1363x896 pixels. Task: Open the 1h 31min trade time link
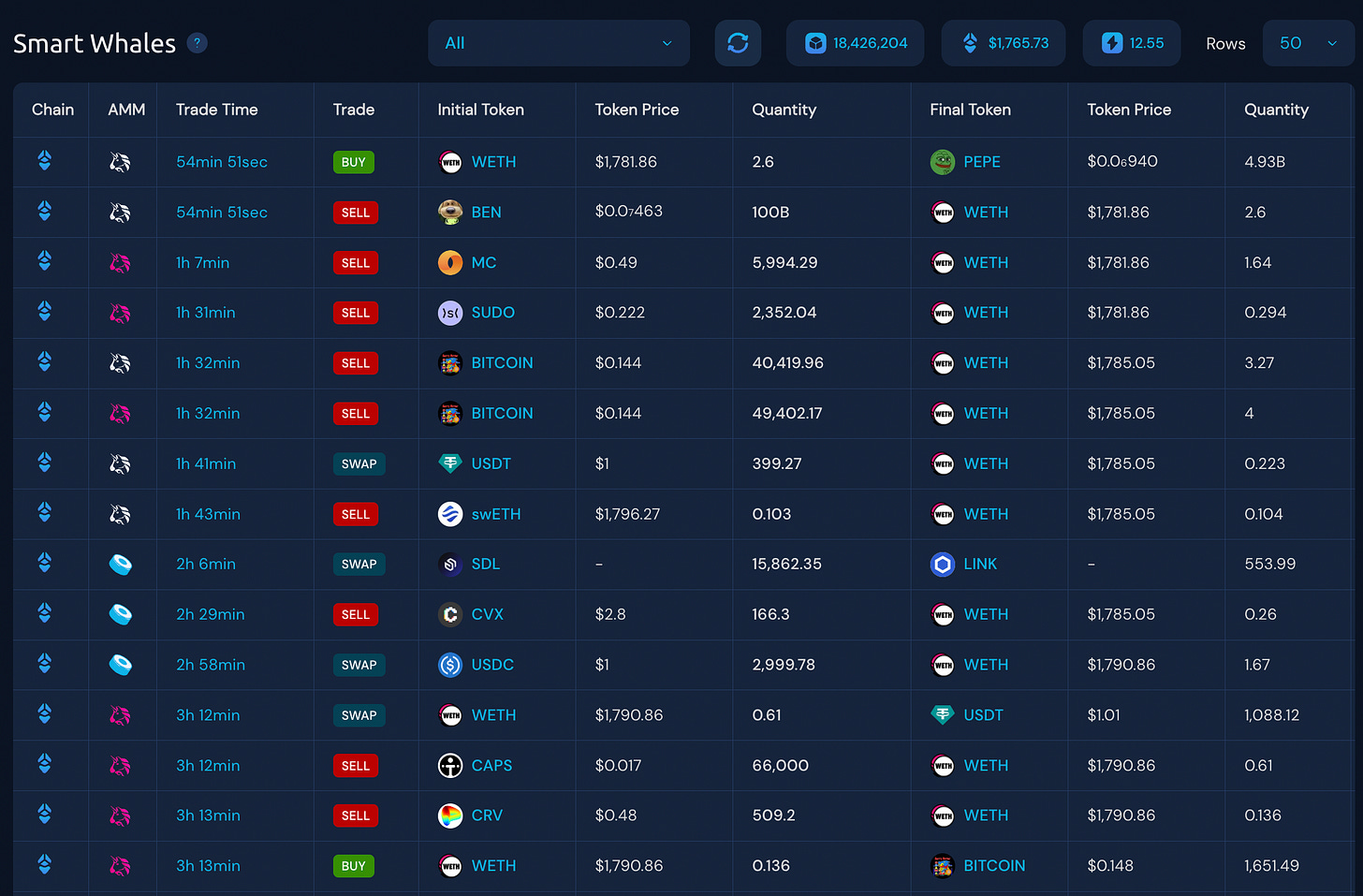[206, 313]
